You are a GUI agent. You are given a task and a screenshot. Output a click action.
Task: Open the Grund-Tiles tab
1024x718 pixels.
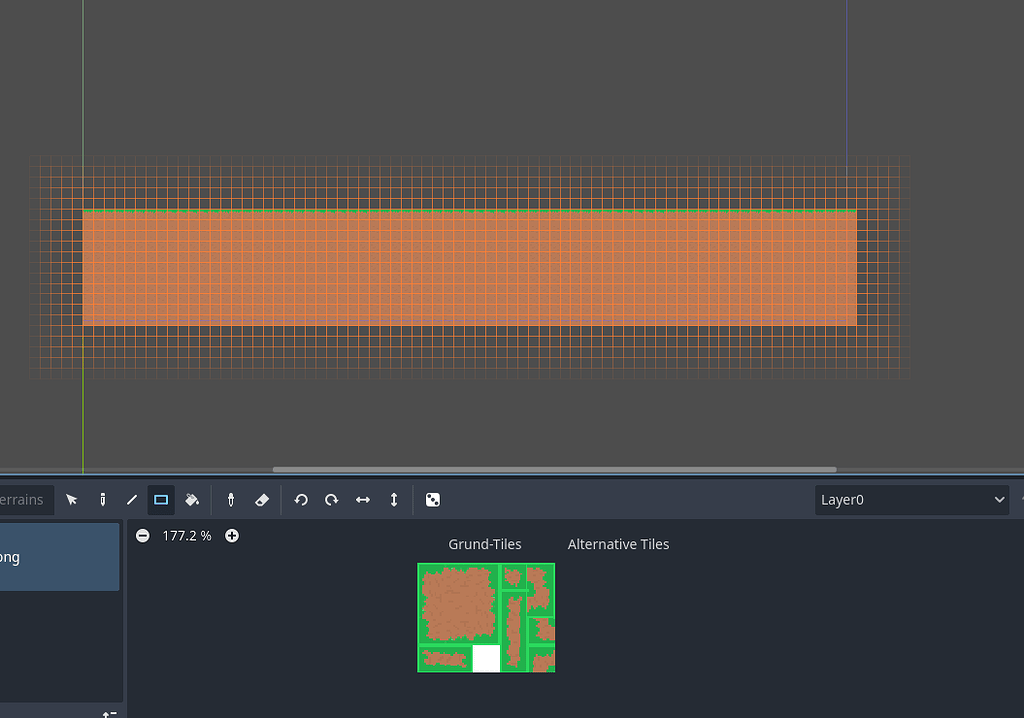(x=485, y=544)
